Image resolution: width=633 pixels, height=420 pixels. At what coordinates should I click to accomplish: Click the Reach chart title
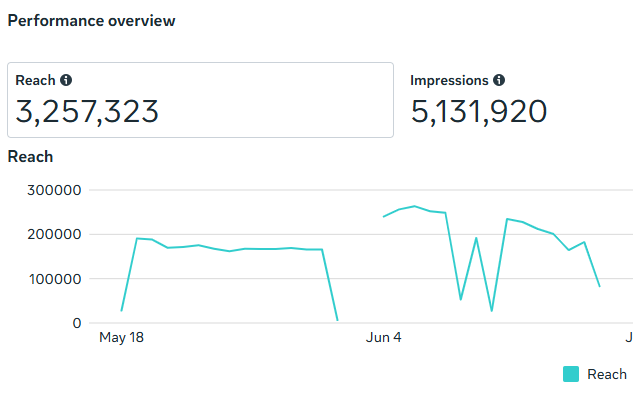click(x=30, y=157)
